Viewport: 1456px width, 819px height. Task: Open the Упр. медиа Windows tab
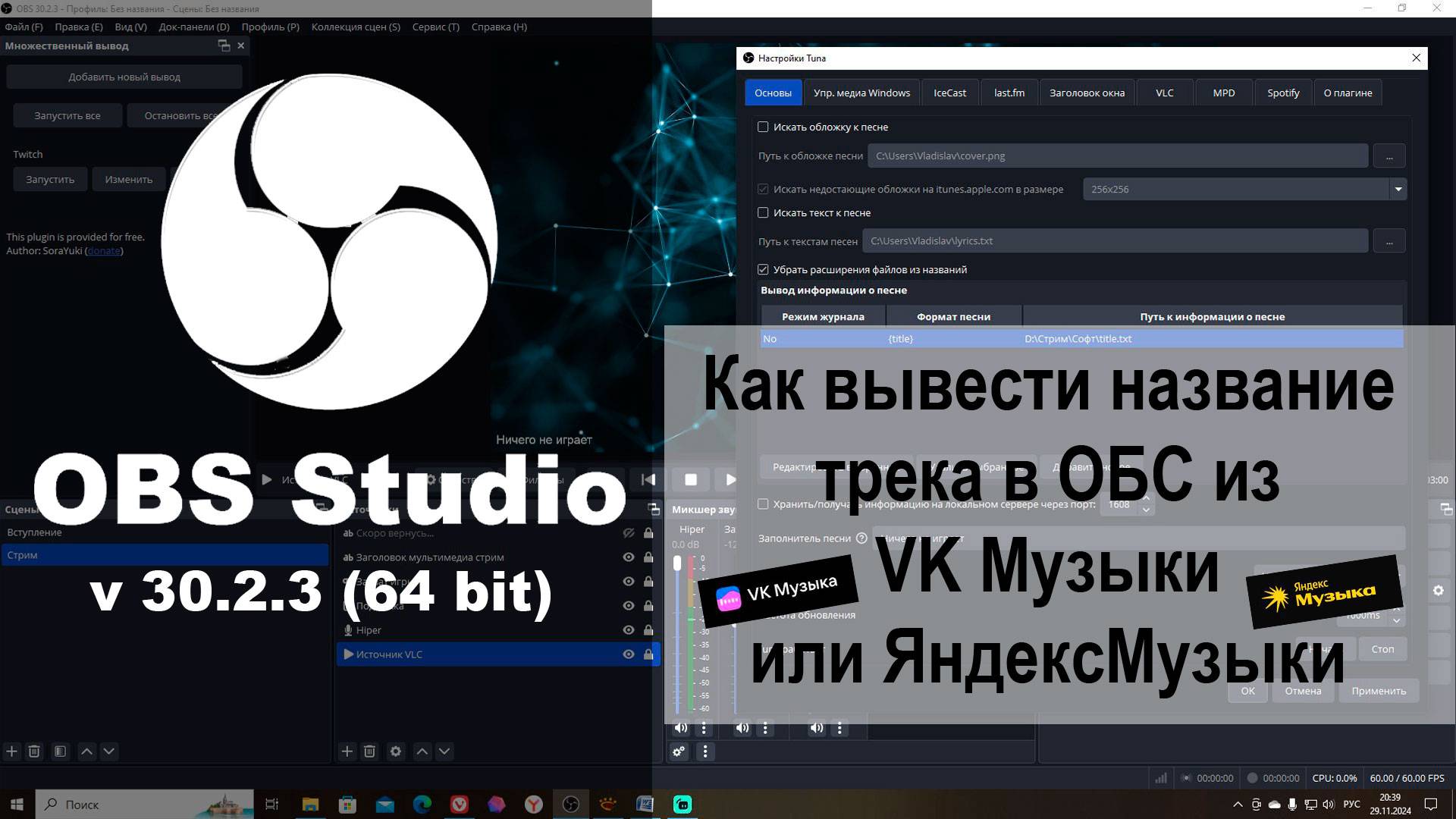click(x=861, y=93)
